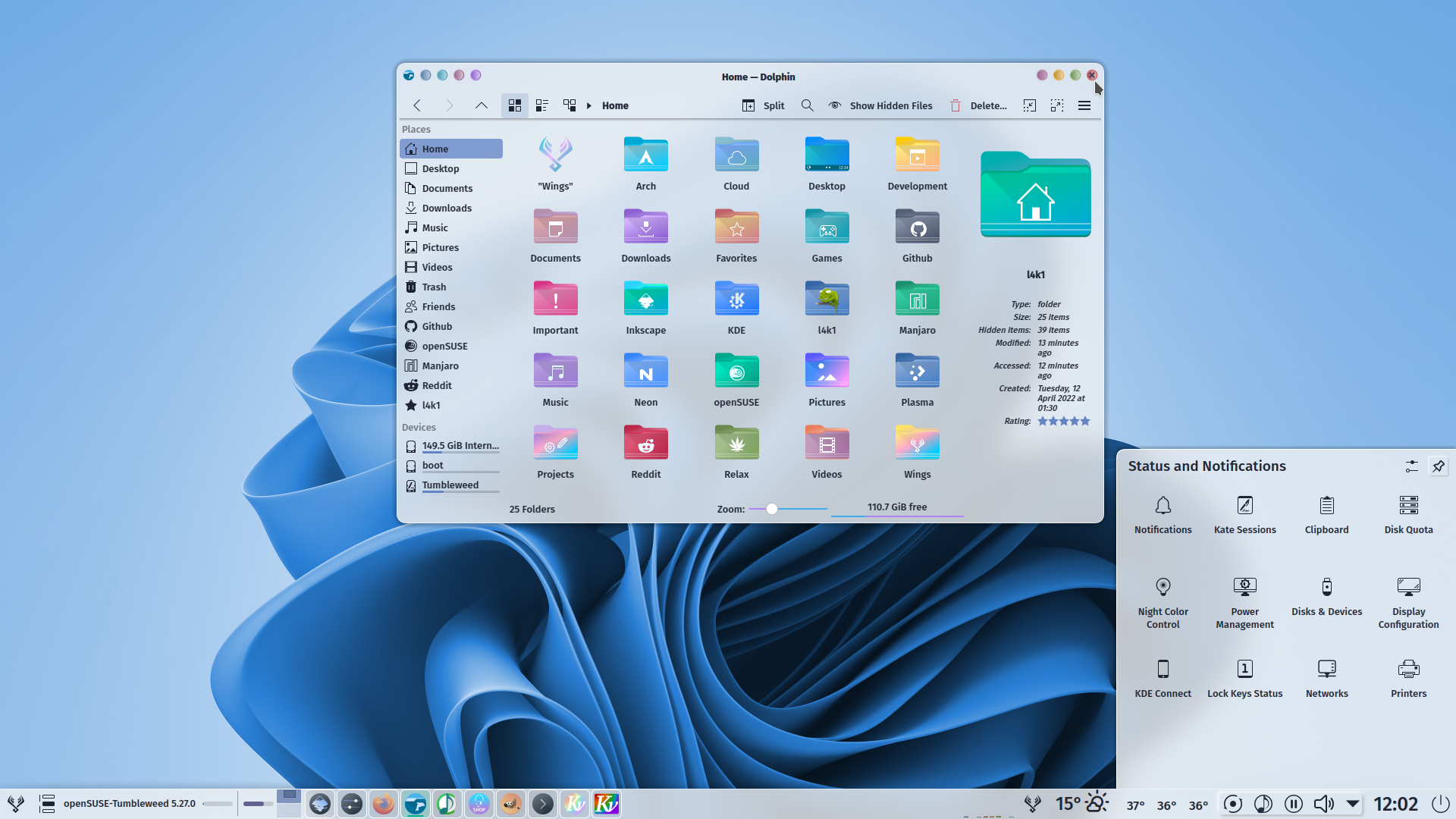Image resolution: width=1456 pixels, height=819 pixels.
Task: Expand the breadcrumb arrow before Home
Action: click(x=589, y=105)
